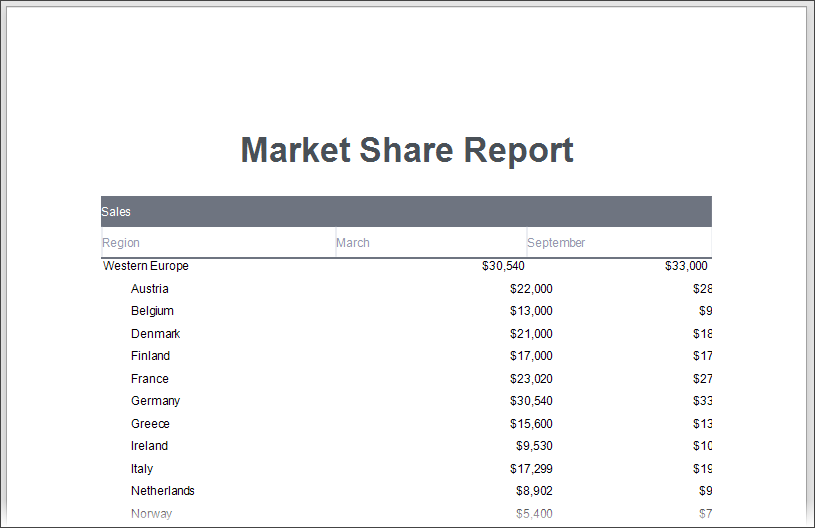Image resolution: width=815 pixels, height=528 pixels.
Task: Click the Austria row label
Action: pos(152,289)
